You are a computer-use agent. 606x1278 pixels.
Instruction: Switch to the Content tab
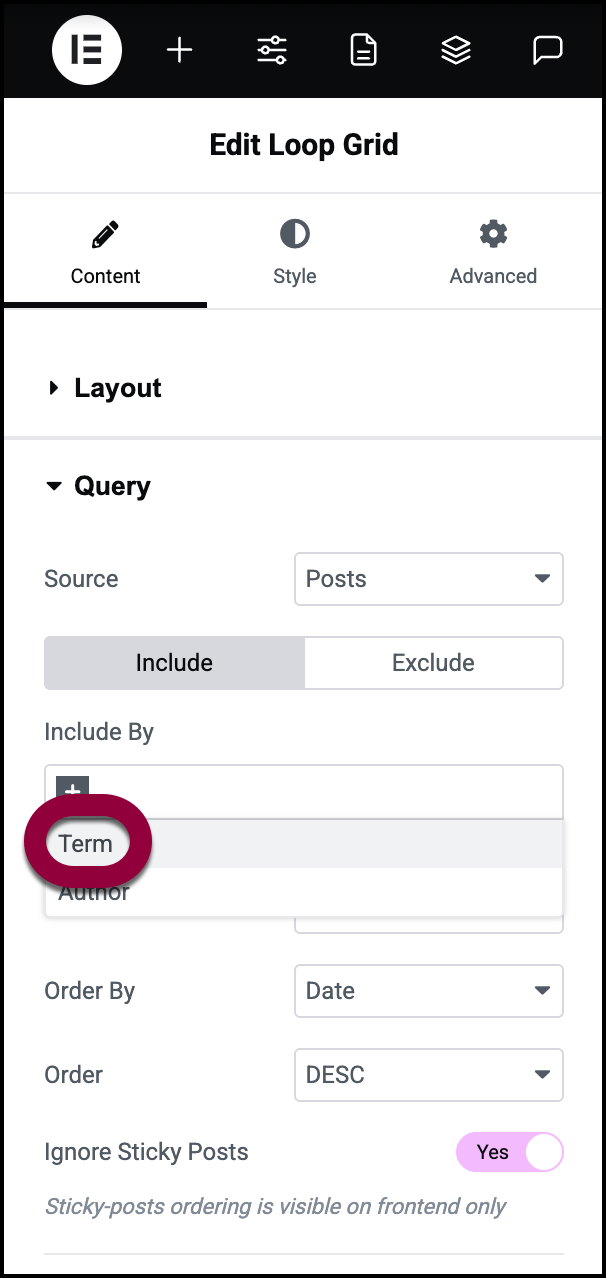click(x=105, y=254)
